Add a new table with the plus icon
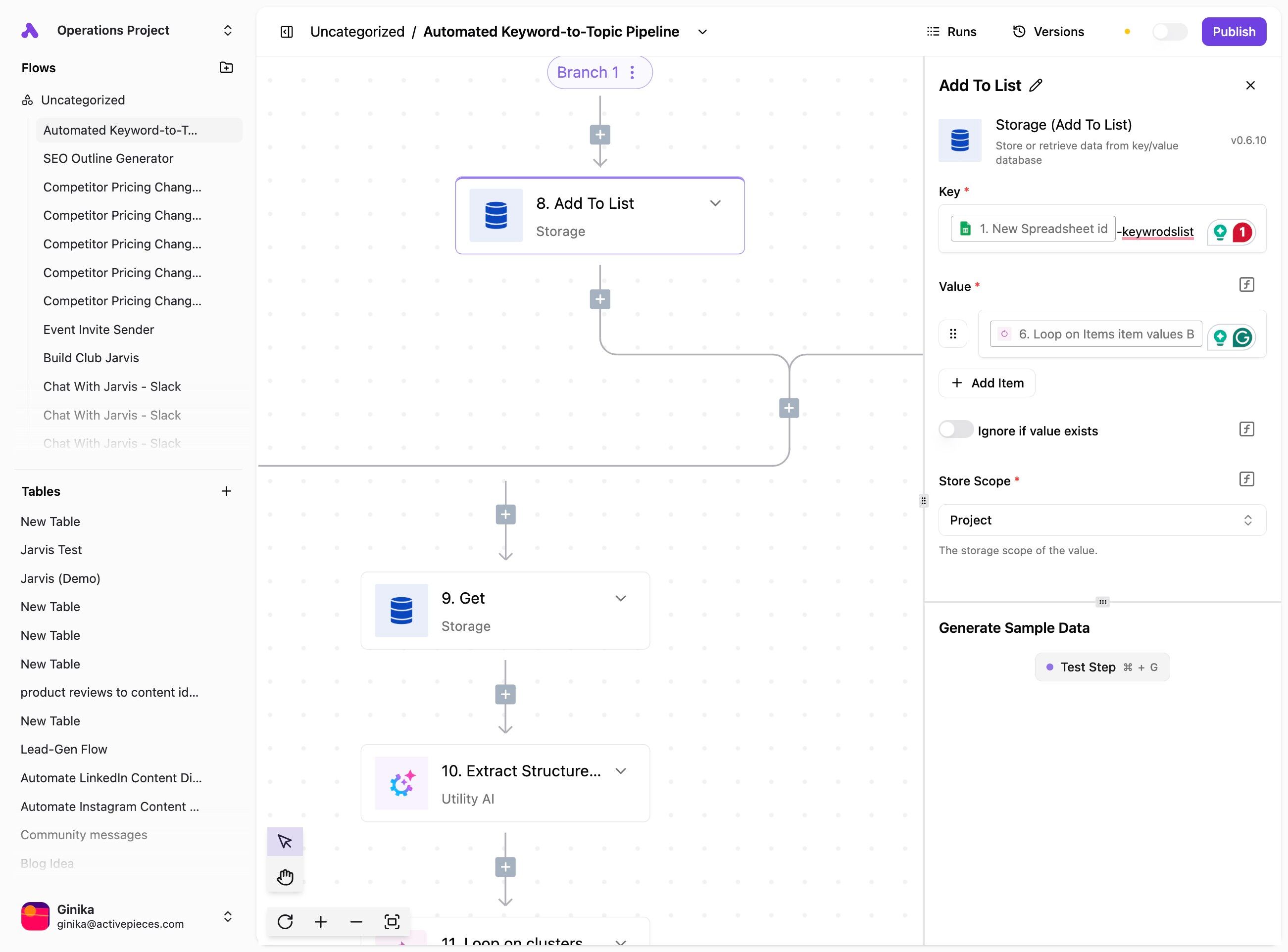1288x952 pixels. pyautogui.click(x=226, y=491)
